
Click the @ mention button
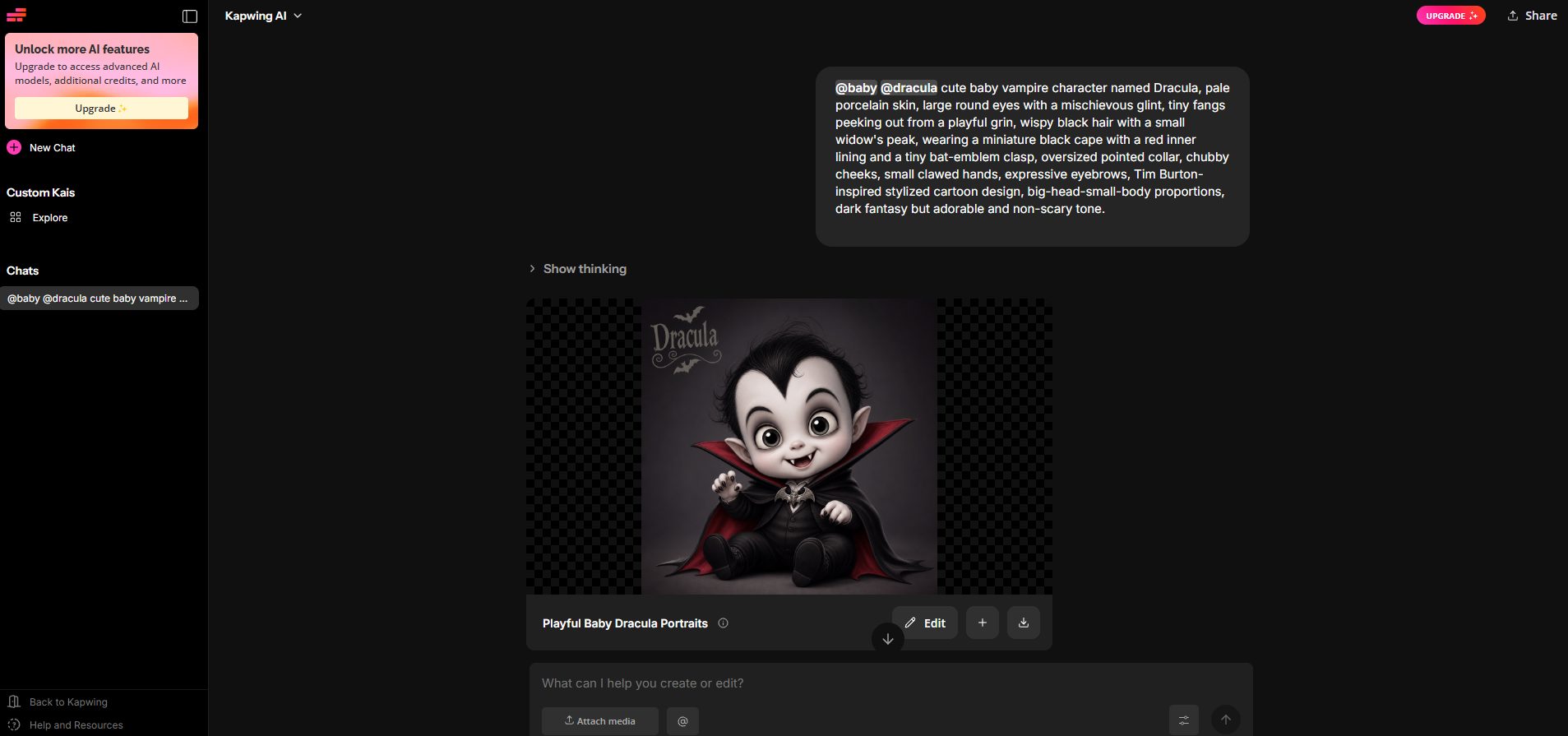[682, 721]
